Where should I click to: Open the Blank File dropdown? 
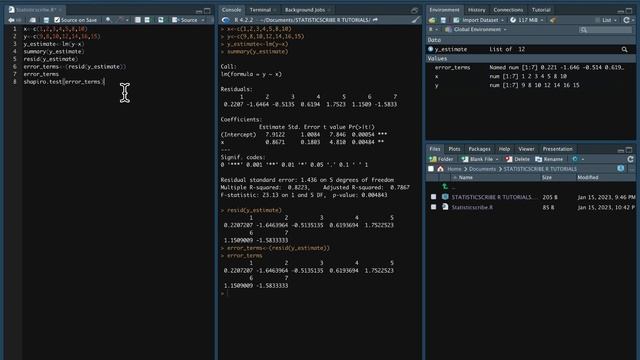480,159
